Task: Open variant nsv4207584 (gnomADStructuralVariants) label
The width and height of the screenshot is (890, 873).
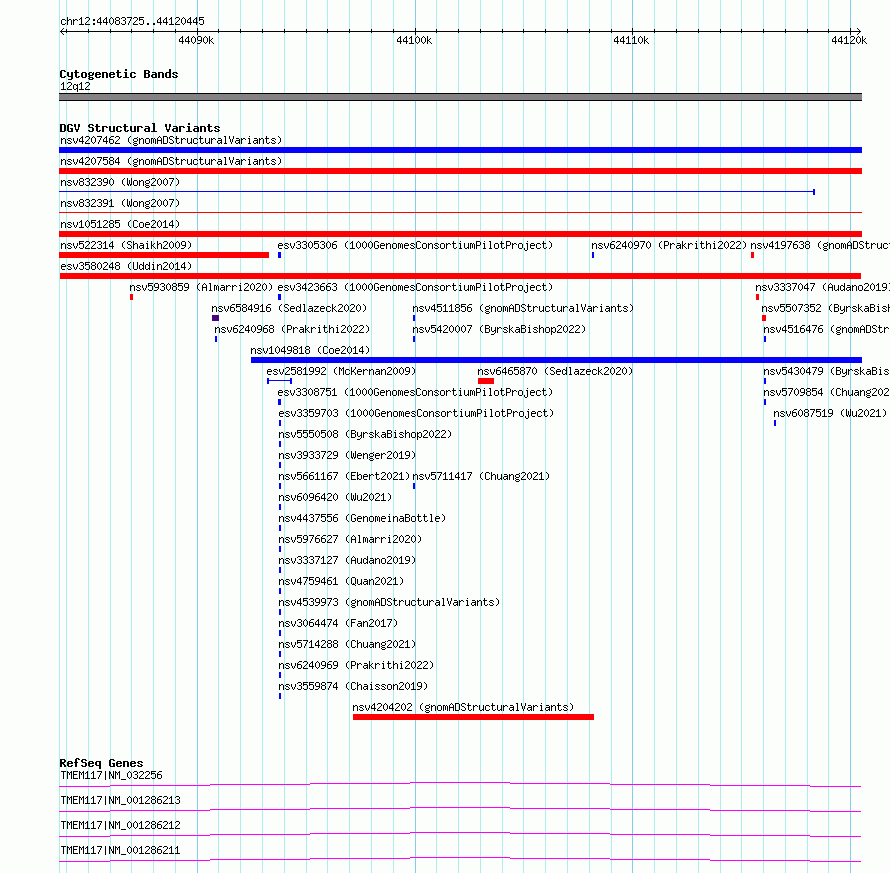Action: click(x=171, y=161)
